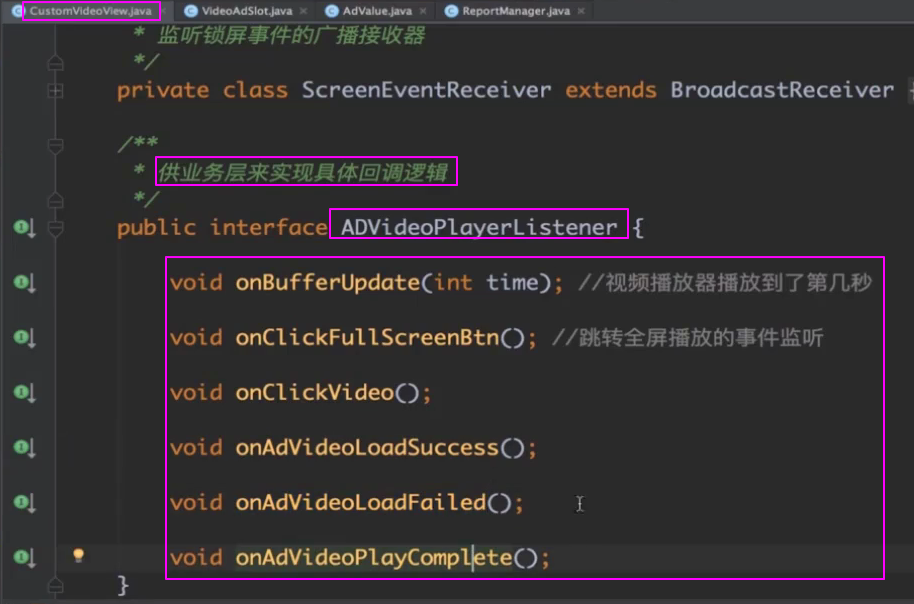
Task: Place cursor on onAdVideoPlayComplete method name
Action: click(x=374, y=557)
